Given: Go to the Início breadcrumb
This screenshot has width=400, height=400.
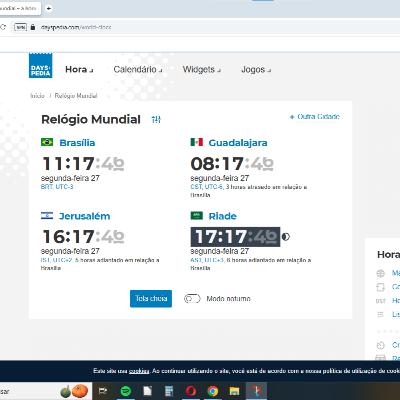Looking at the screenshot, I should [37, 96].
